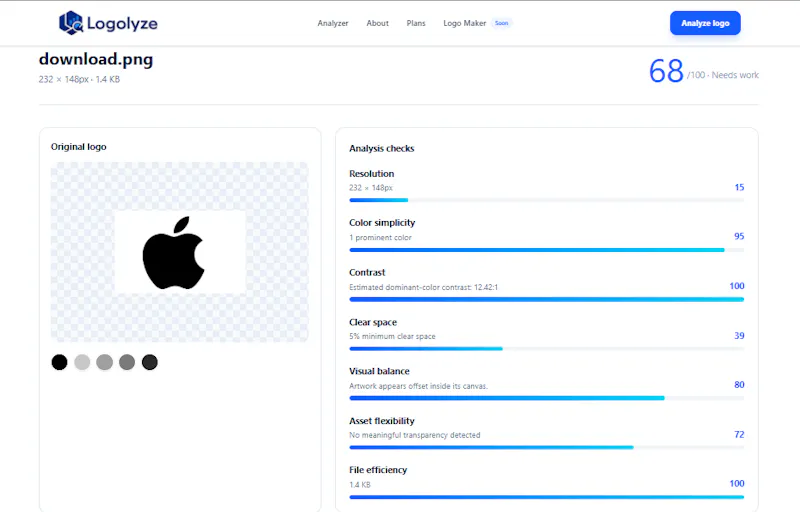Viewport: 800px width, 512px height.
Task: Click the 'Visual balance' check label
Action: [379, 371]
